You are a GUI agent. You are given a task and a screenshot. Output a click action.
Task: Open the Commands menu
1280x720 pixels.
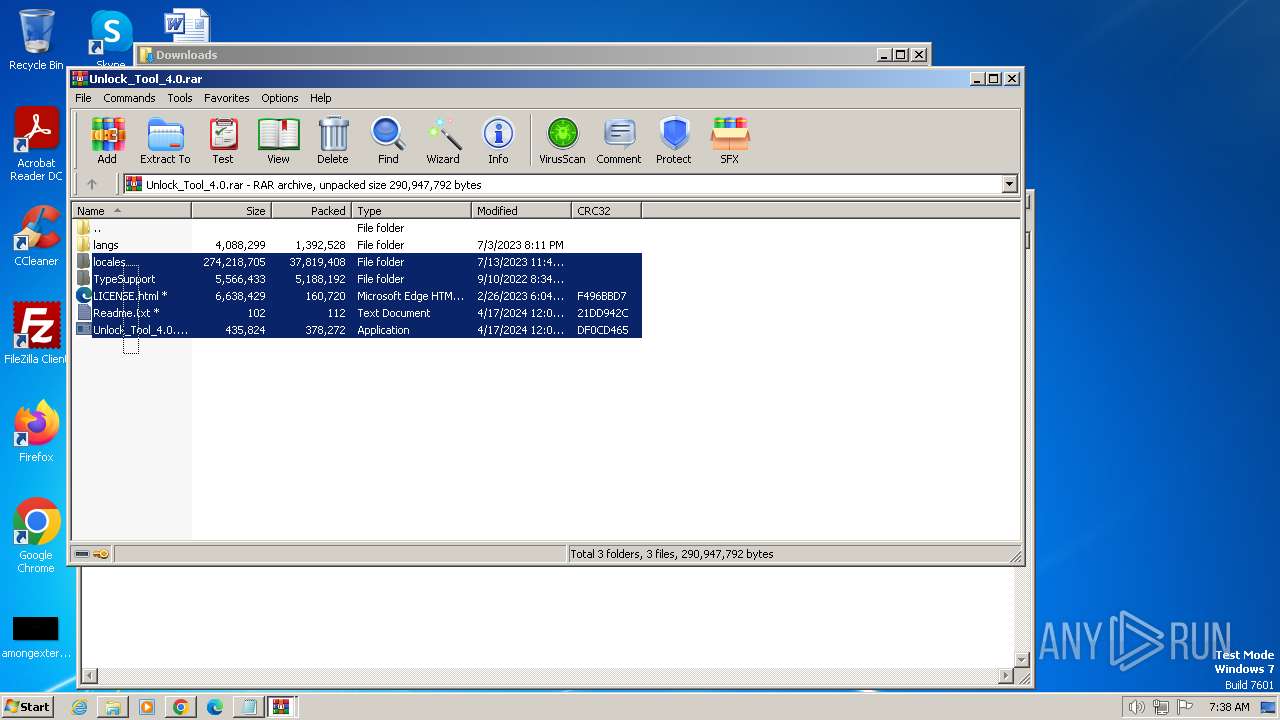coord(129,98)
